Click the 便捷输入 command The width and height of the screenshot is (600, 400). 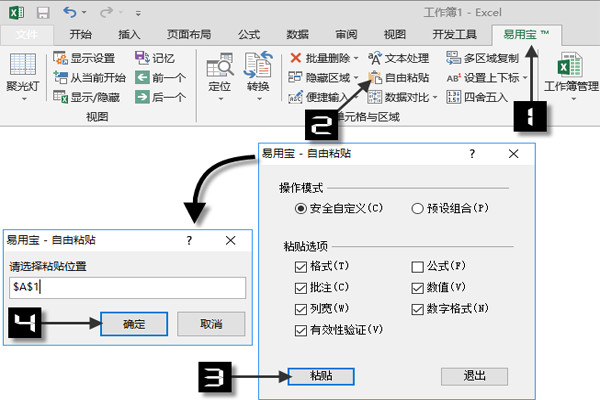[x=318, y=97]
